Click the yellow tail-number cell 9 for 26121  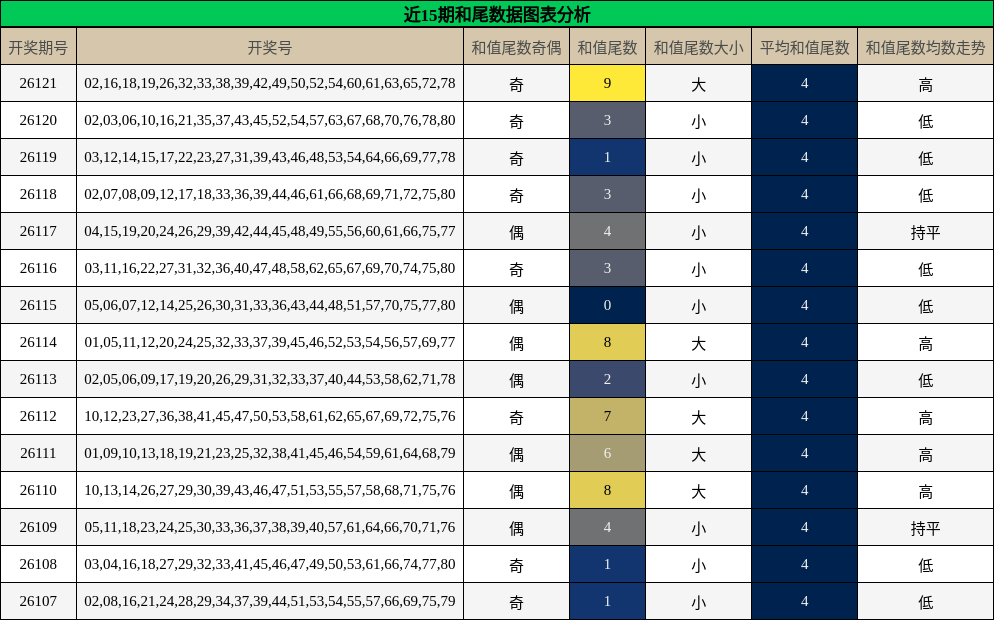click(x=607, y=83)
